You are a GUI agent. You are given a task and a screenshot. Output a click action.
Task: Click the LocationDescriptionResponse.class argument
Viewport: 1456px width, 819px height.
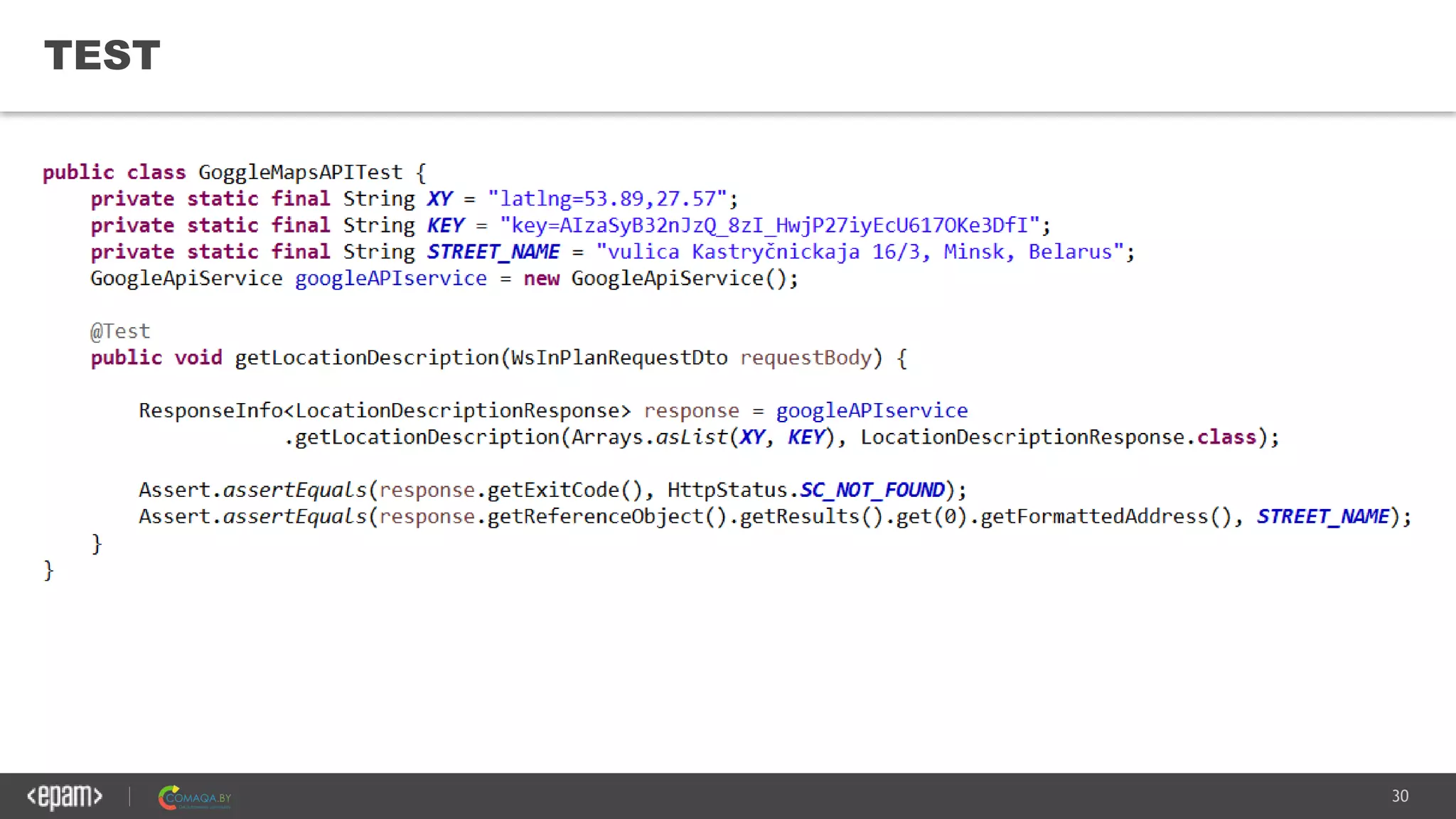click(x=1058, y=437)
